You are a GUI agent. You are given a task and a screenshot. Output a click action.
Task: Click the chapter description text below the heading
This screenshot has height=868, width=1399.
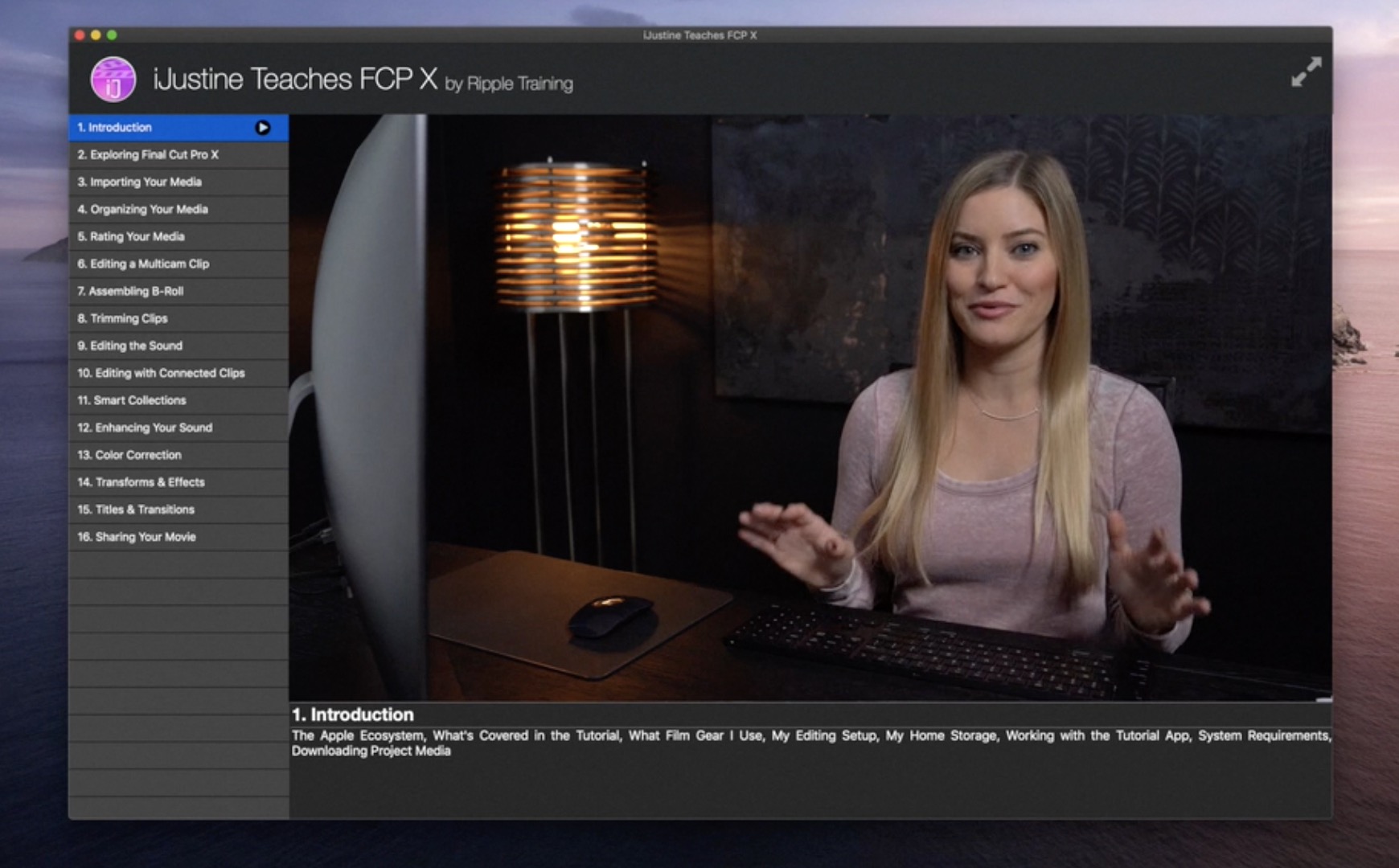[x=810, y=743]
